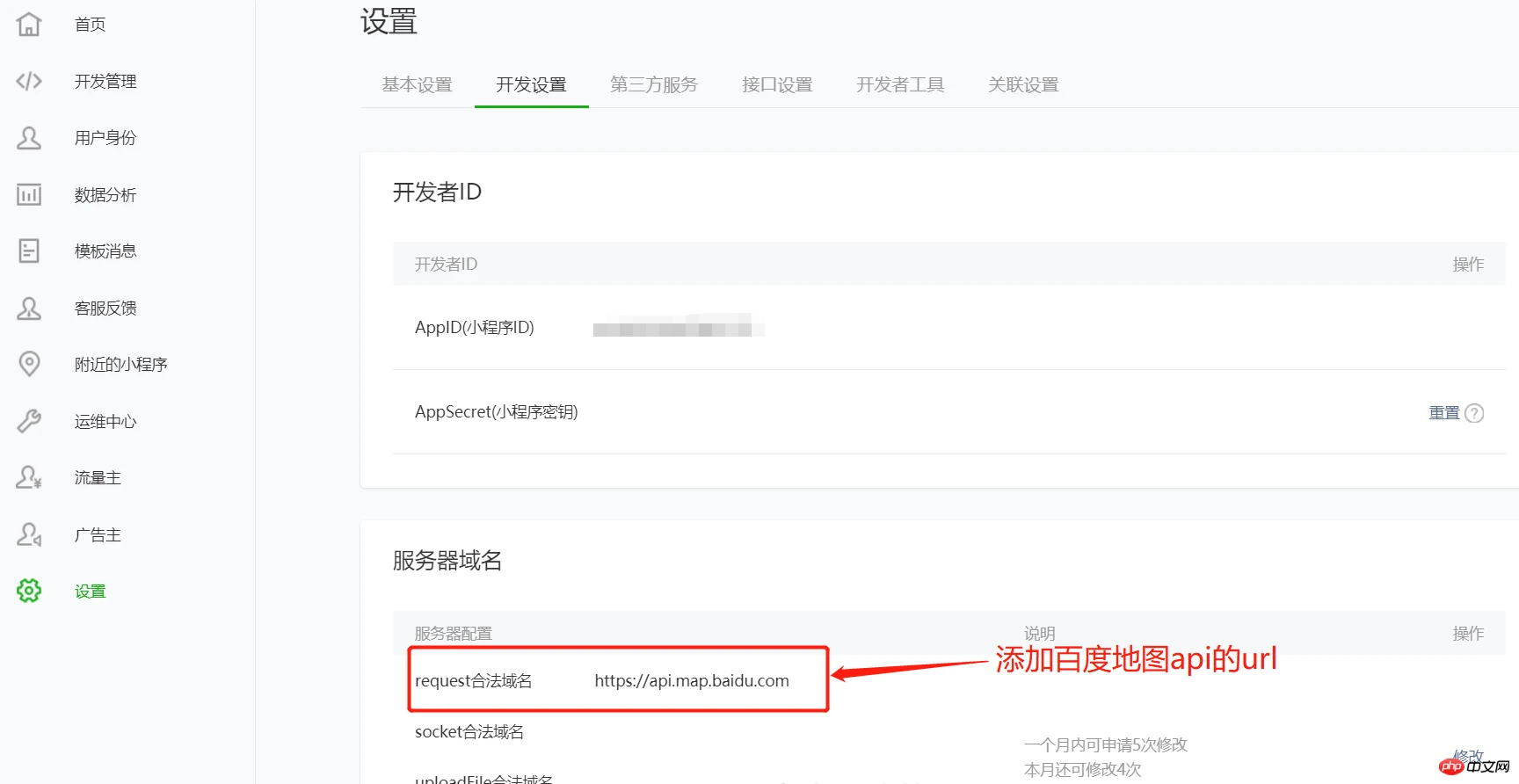Open 开发管理 menu item
Viewport: 1519px width, 784px height.
coord(105,81)
